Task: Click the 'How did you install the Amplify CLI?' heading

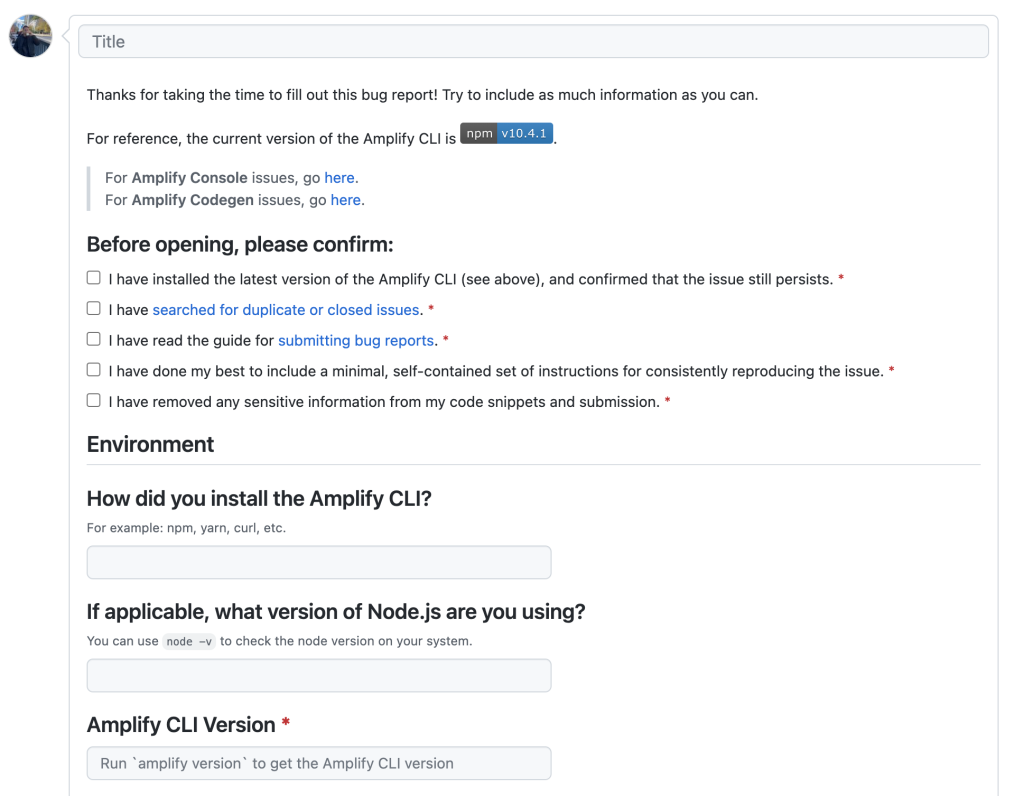Action: tap(258, 497)
